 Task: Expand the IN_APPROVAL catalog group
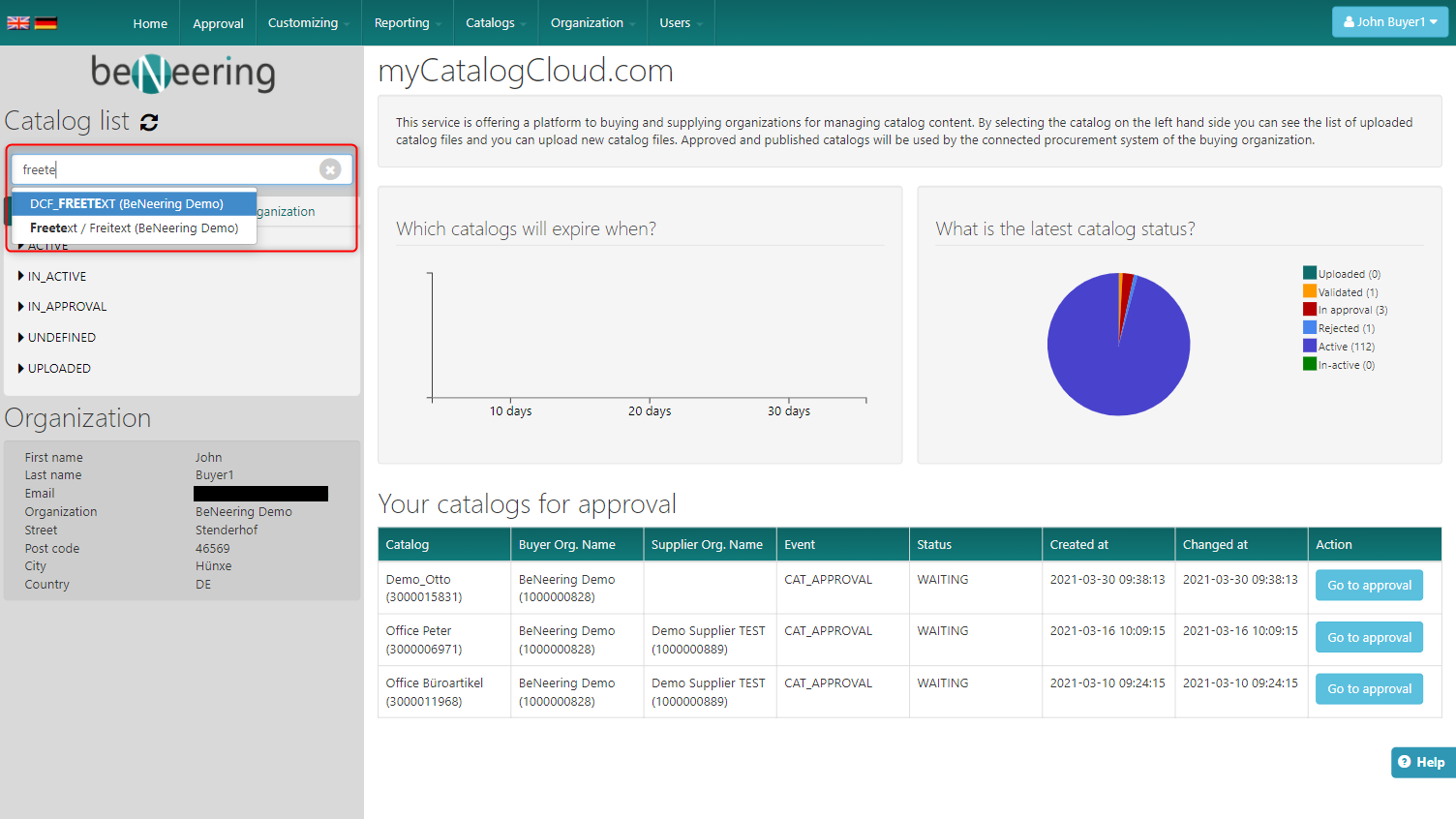pos(67,307)
